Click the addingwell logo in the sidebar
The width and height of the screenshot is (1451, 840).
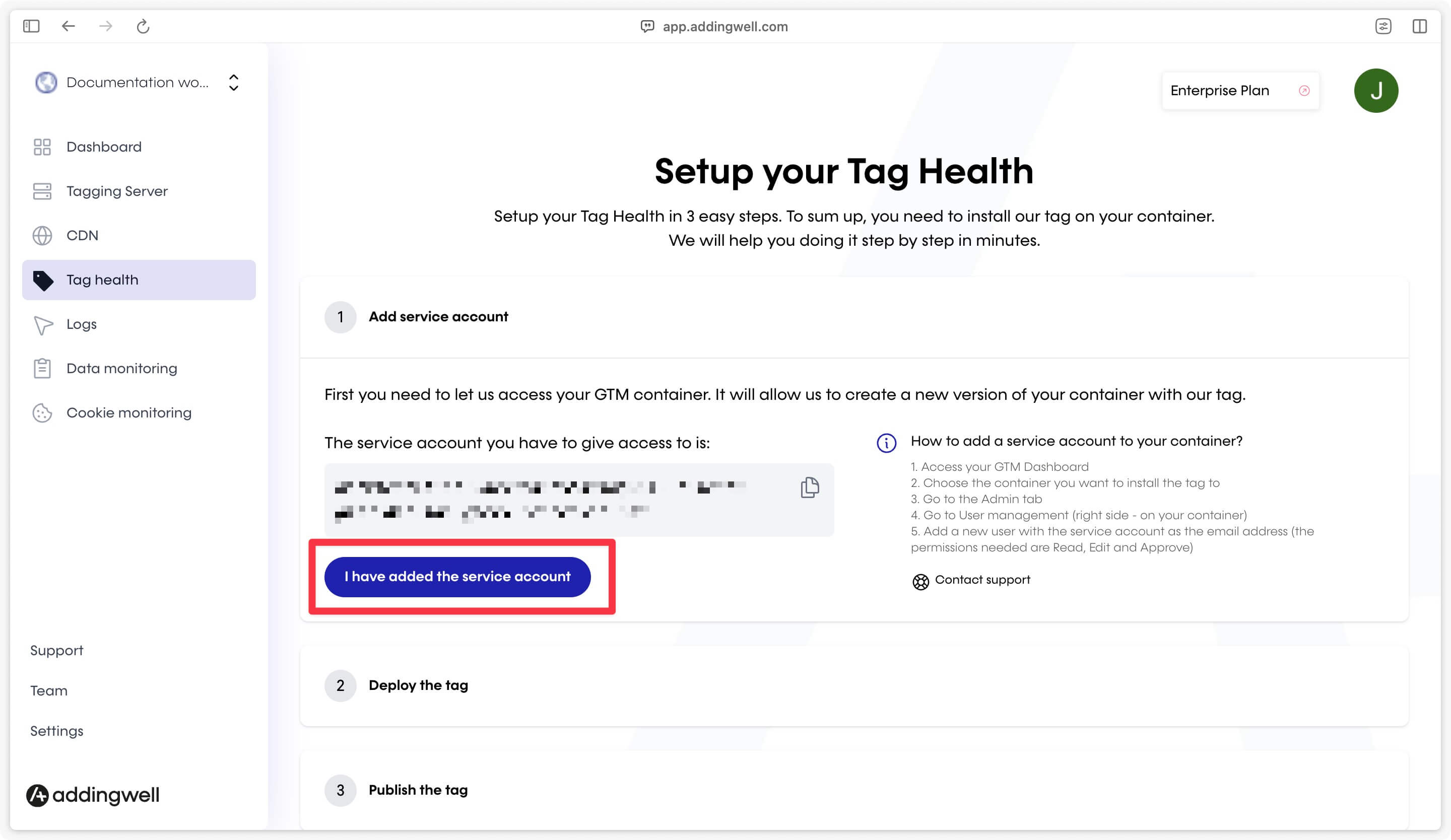[94, 795]
